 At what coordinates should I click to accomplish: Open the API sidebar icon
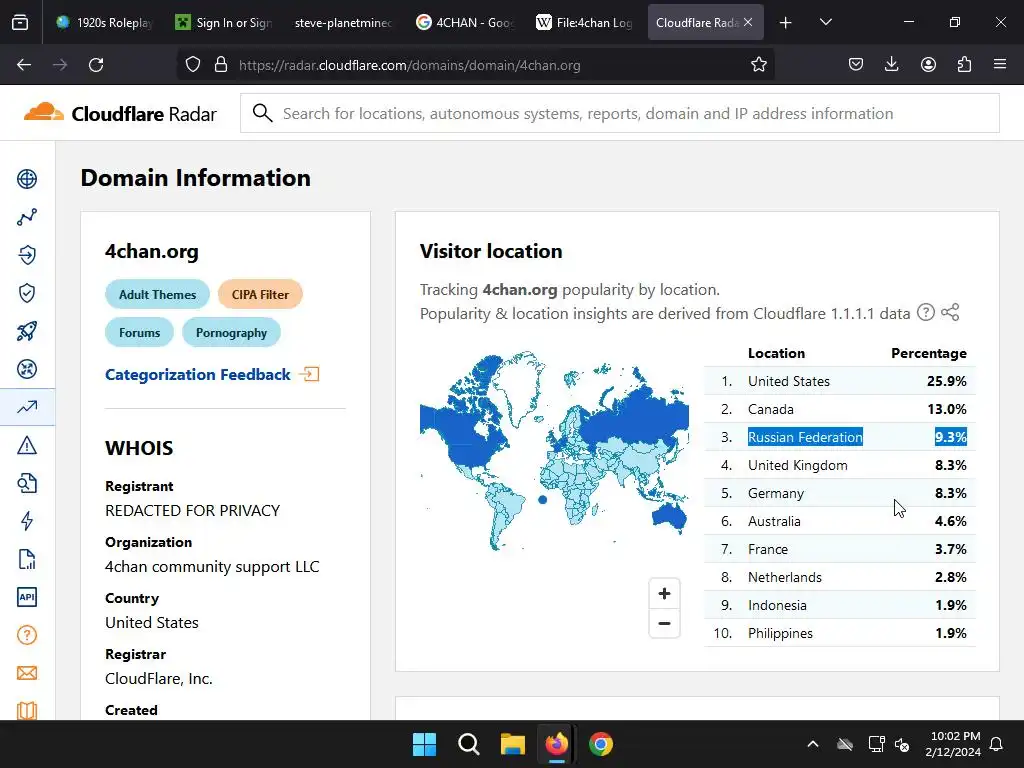(x=27, y=597)
